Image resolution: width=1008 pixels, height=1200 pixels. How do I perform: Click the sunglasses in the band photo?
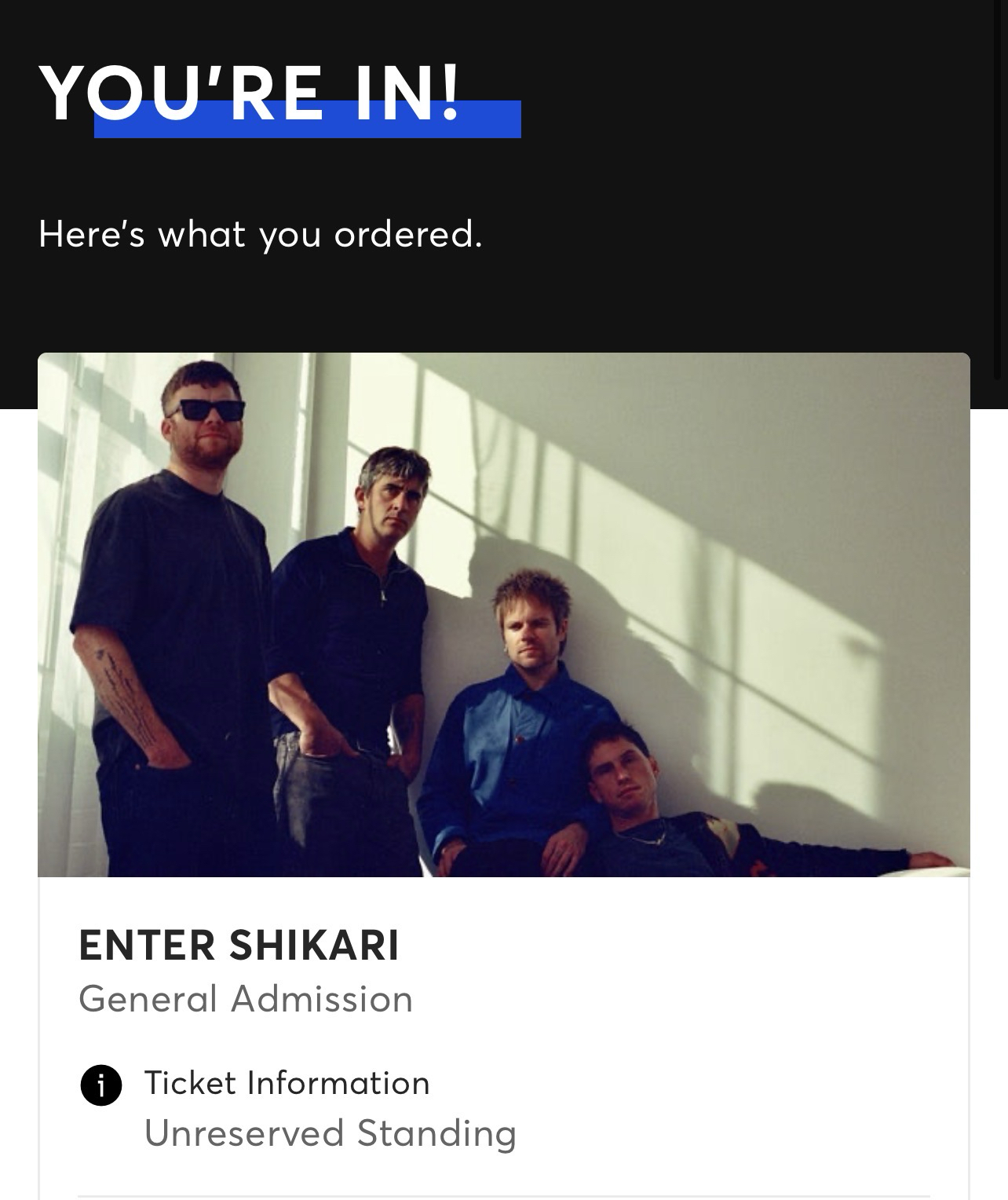[x=206, y=410]
